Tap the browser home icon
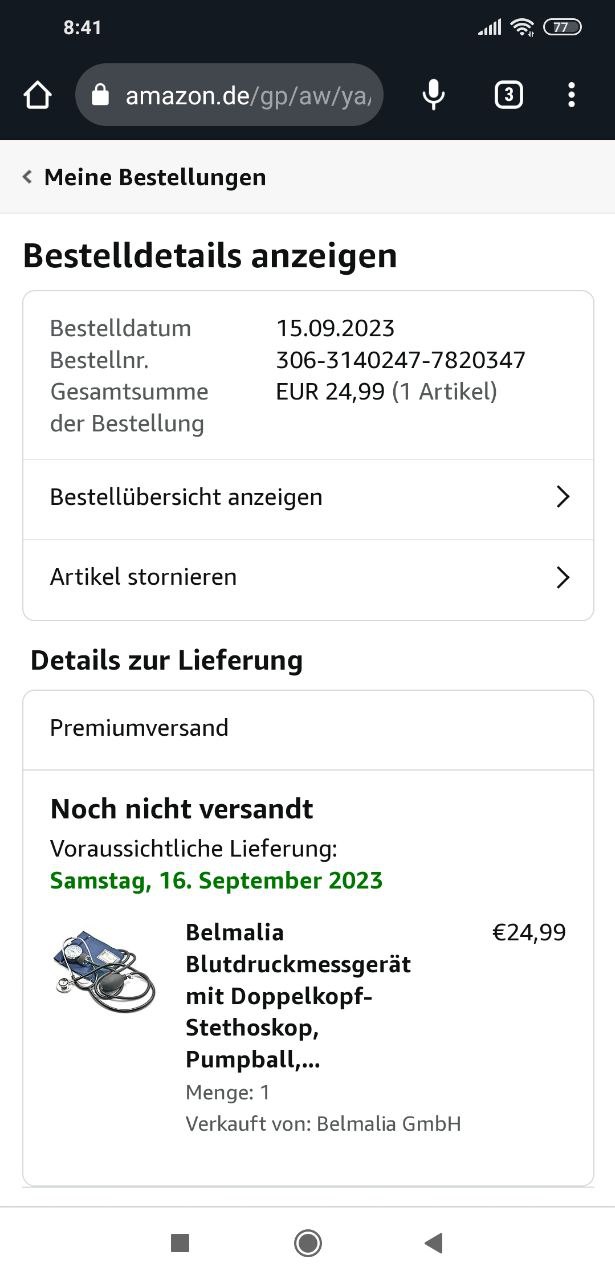The width and height of the screenshot is (615, 1280). pos(37,95)
